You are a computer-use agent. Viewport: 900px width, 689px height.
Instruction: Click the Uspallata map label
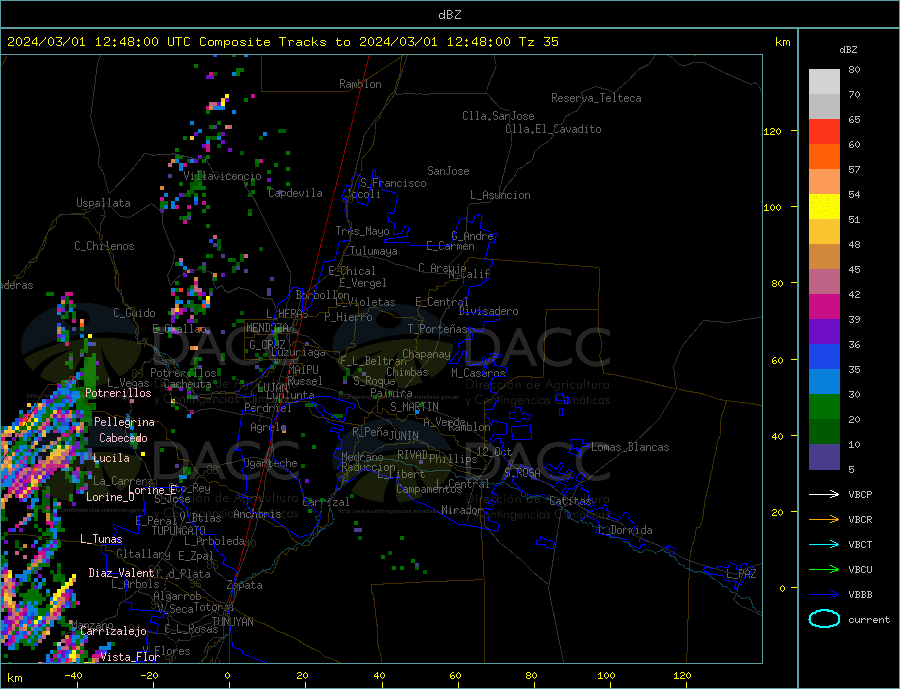(x=103, y=203)
